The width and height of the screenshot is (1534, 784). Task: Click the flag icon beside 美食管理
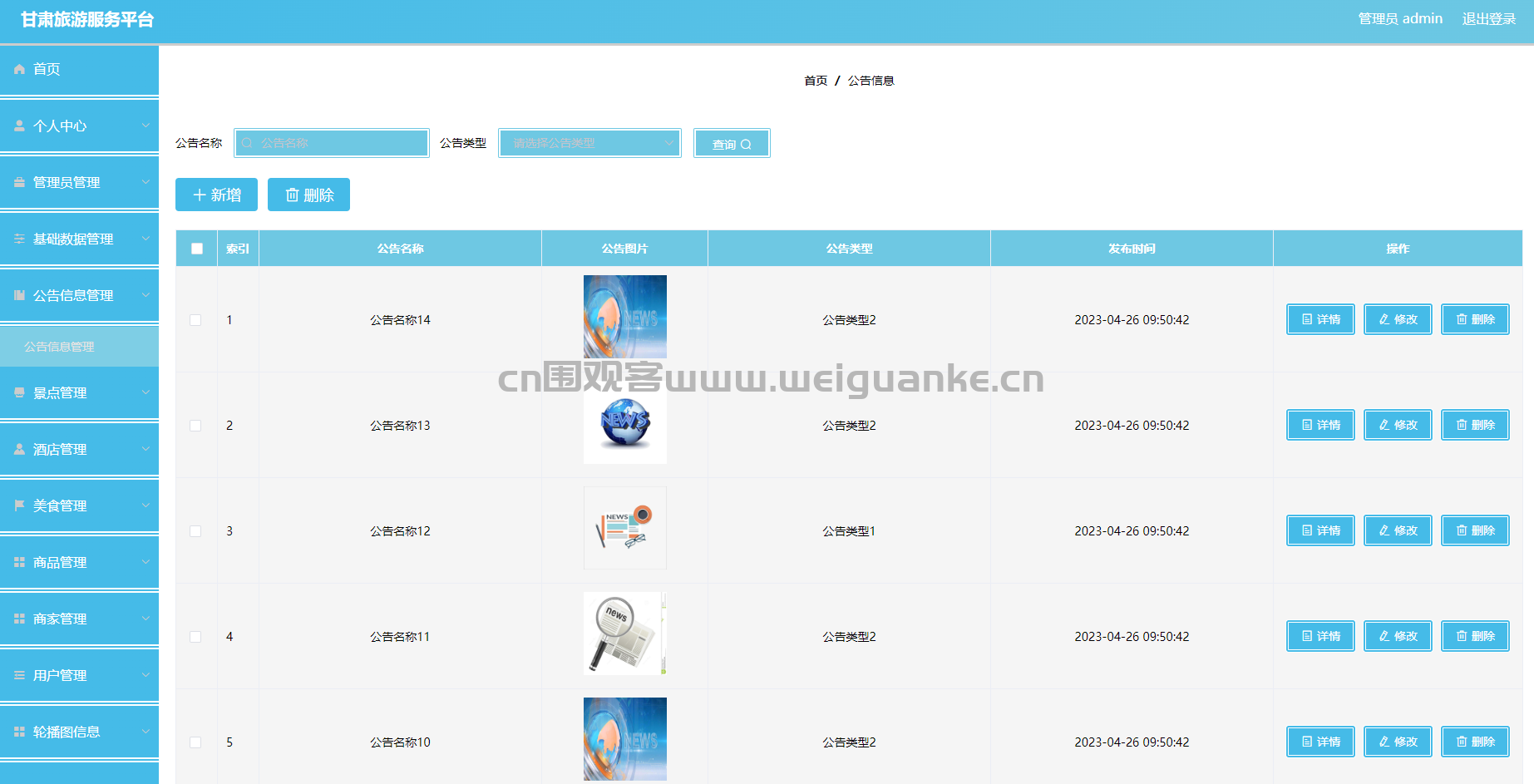click(19, 505)
